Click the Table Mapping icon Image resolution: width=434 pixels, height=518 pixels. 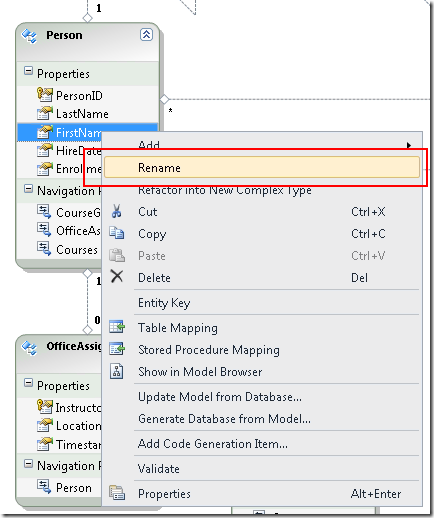click(x=117, y=327)
